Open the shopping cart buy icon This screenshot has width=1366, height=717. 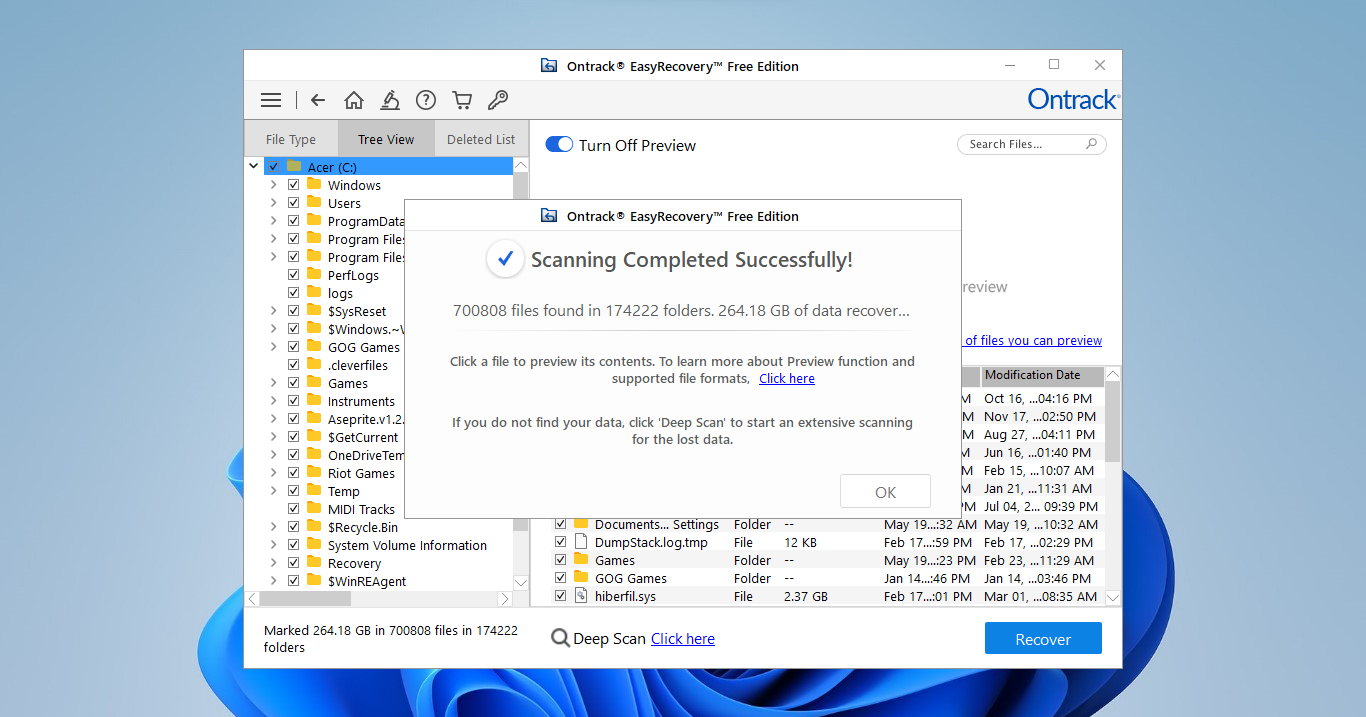(x=462, y=100)
